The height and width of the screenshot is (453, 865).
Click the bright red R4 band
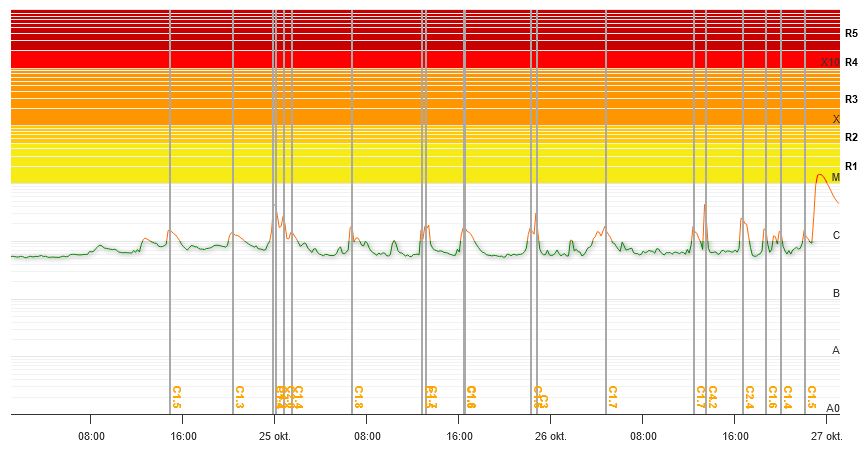point(400,59)
